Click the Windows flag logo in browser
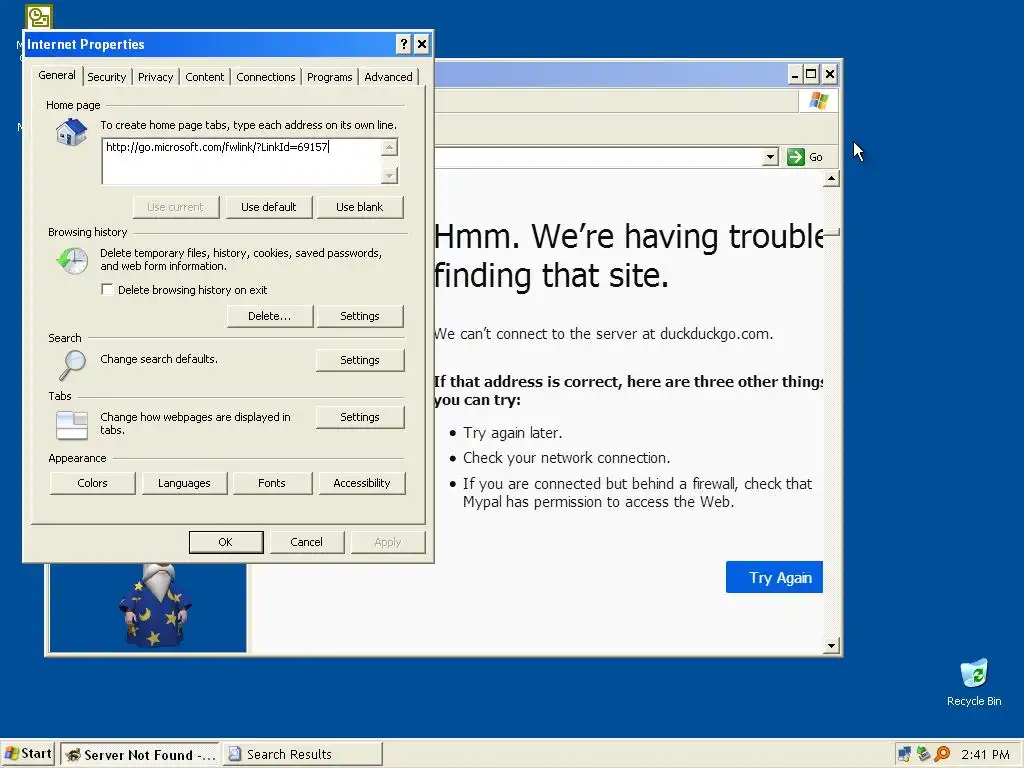The width and height of the screenshot is (1024, 768). coord(818,101)
